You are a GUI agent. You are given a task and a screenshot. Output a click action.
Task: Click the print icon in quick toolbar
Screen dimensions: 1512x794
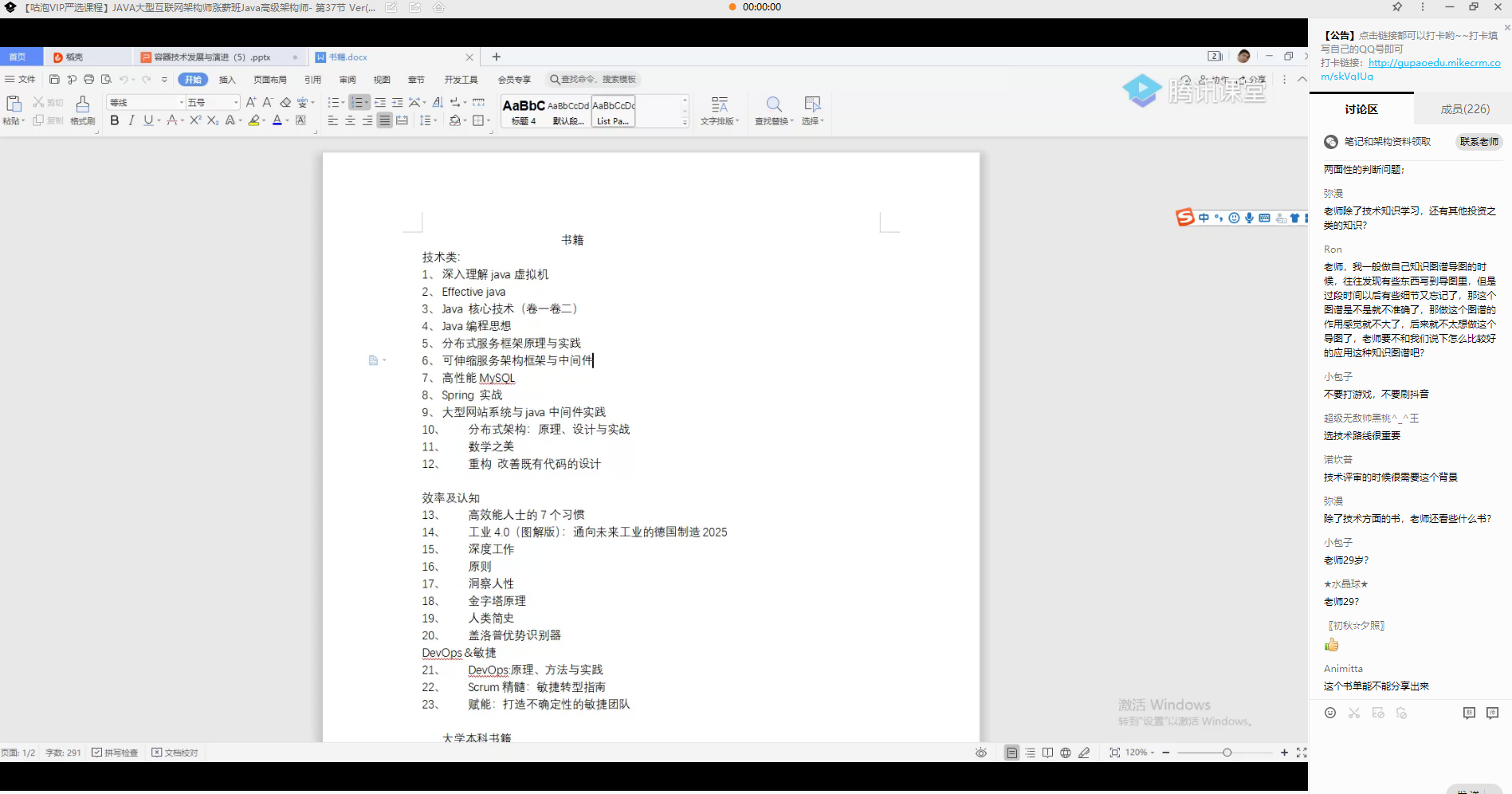pos(88,80)
